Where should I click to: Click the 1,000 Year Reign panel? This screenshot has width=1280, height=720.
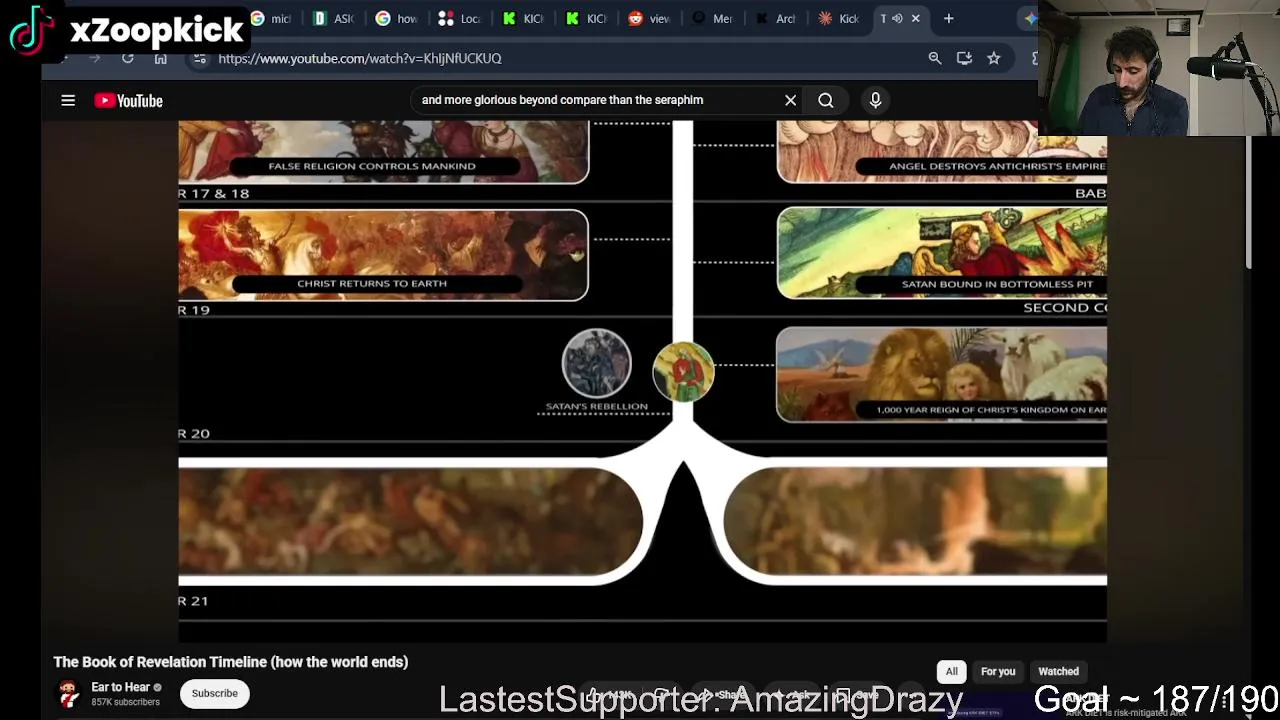tap(942, 374)
